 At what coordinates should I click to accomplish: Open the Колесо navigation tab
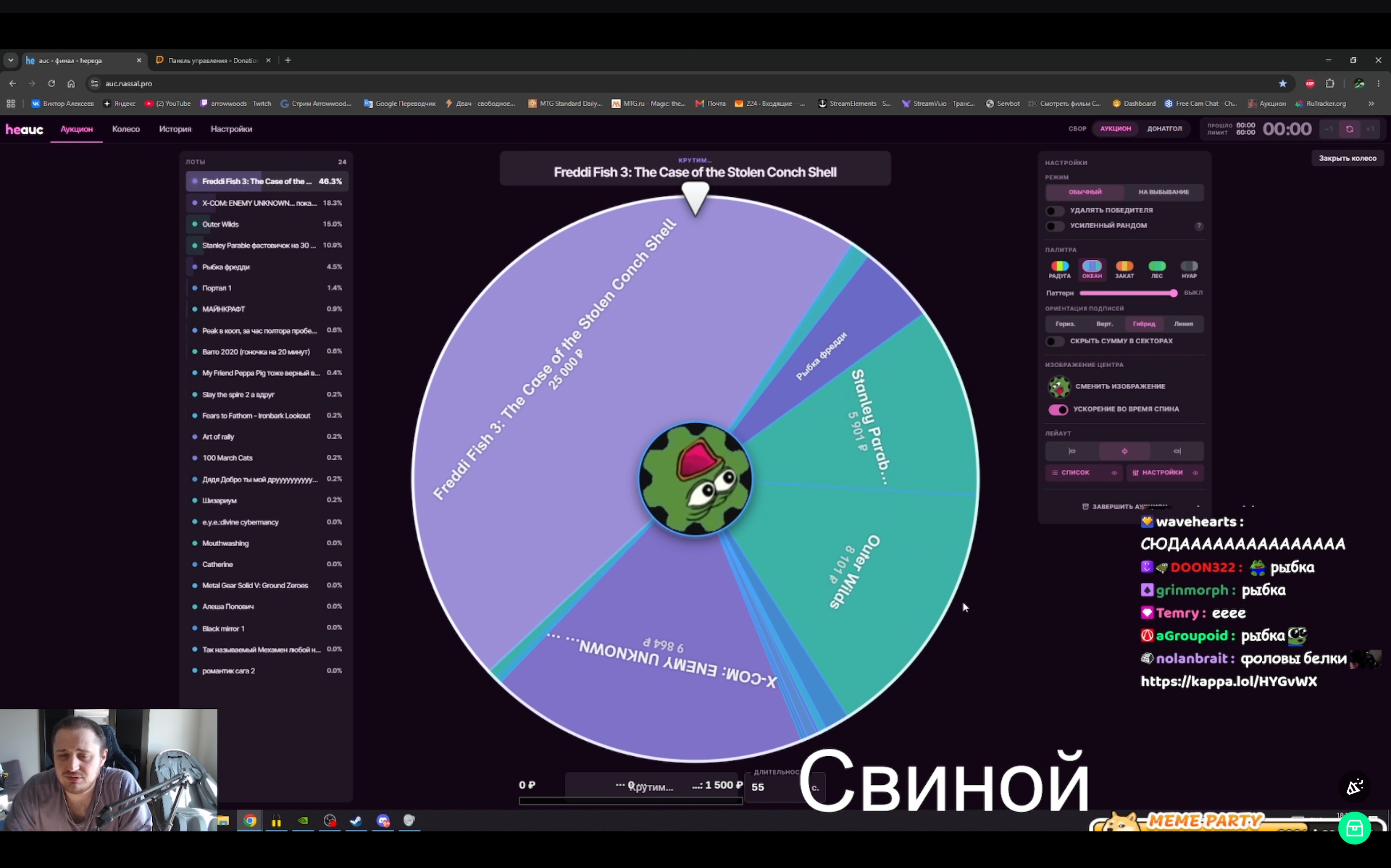click(x=126, y=129)
